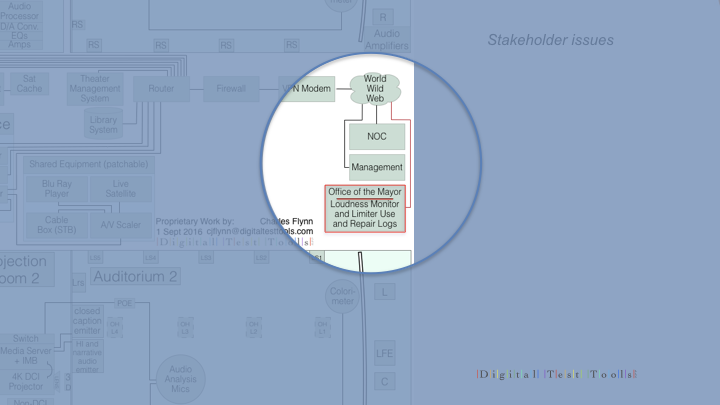Click the Office of the Mayor heading
Viewport: 720px width, 405px height.
tap(365, 192)
